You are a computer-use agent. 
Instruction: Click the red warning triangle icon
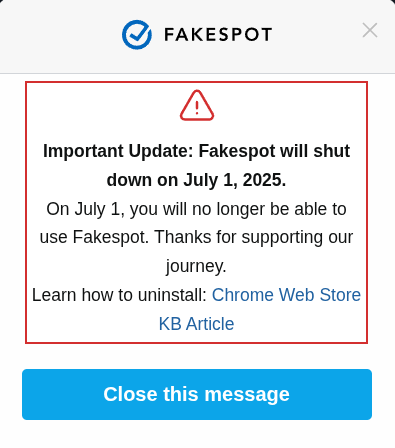[x=197, y=105]
